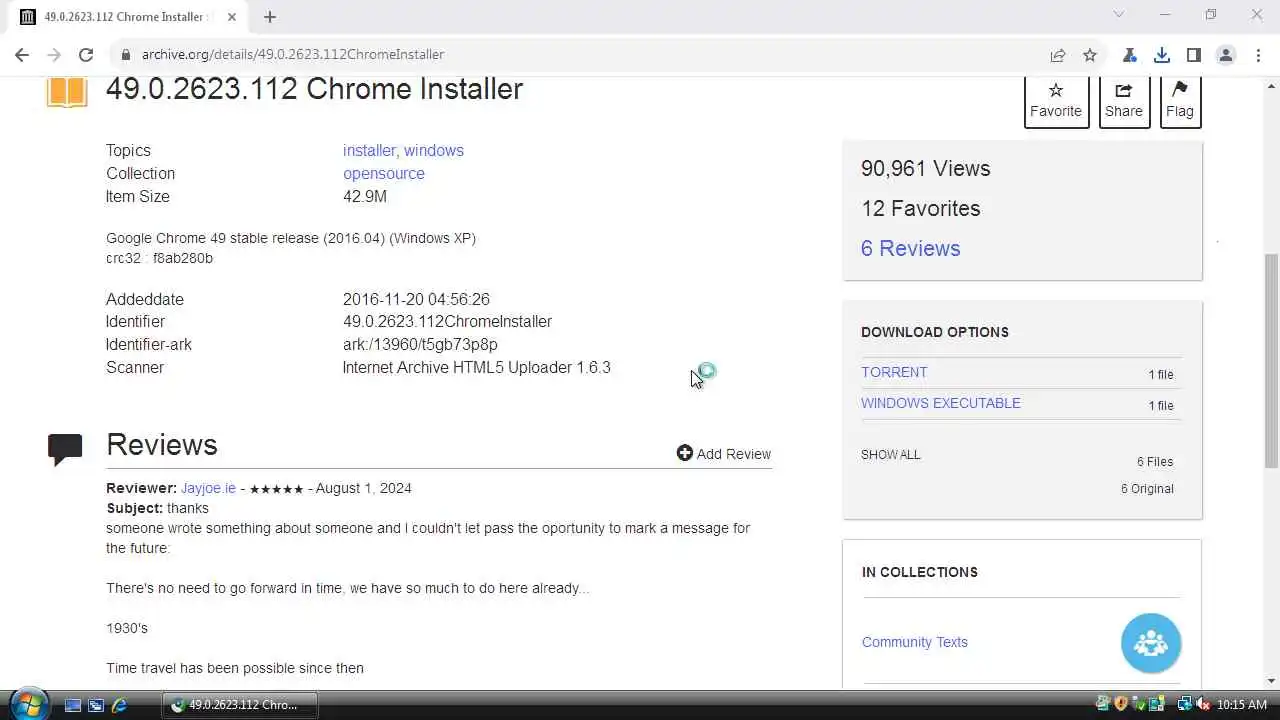Click the 10:15 AM clock
The width and height of the screenshot is (1280, 720).
(x=1242, y=705)
